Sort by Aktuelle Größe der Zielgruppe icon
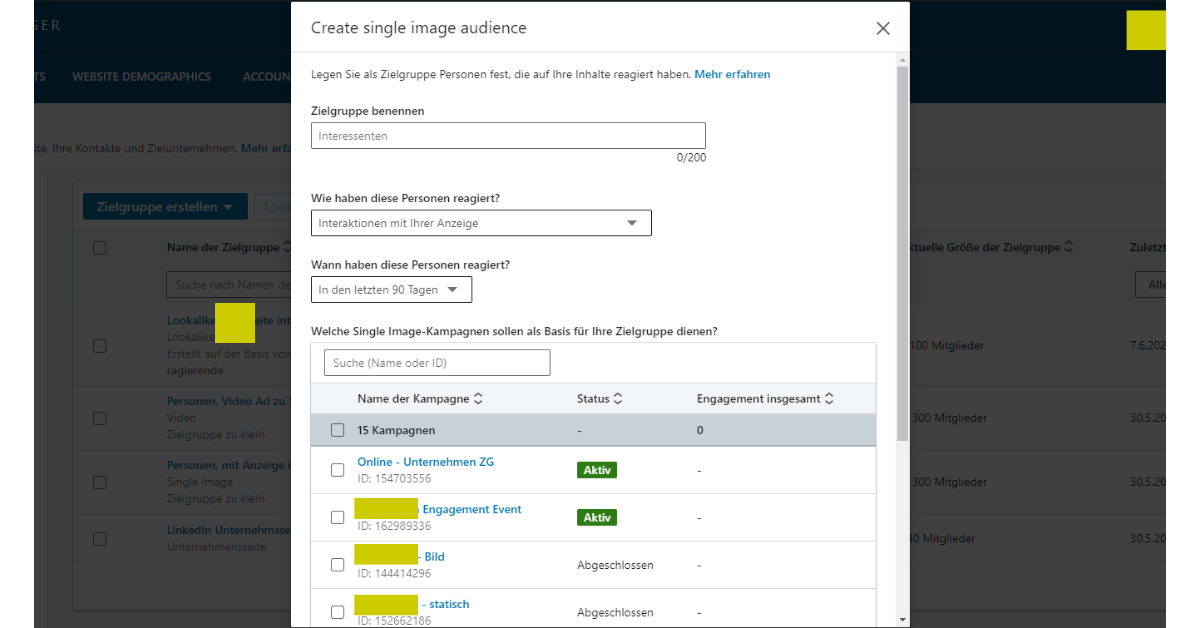The height and width of the screenshot is (628, 1200). [1069, 247]
